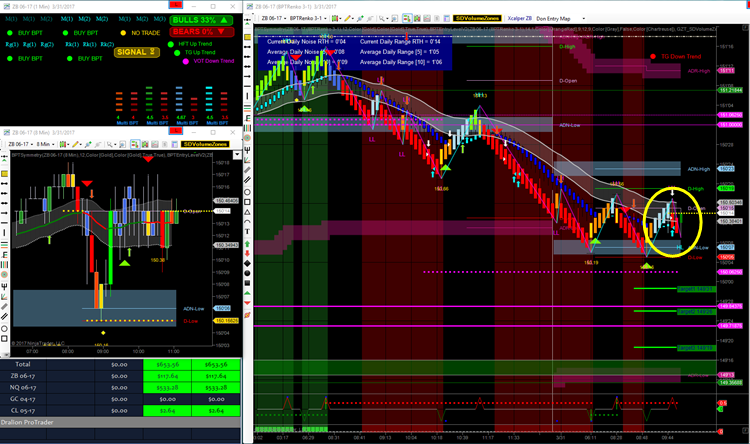Toggle the red L box in 1 Min title bar
The width and height of the screenshot is (750, 444).
(176, 4)
